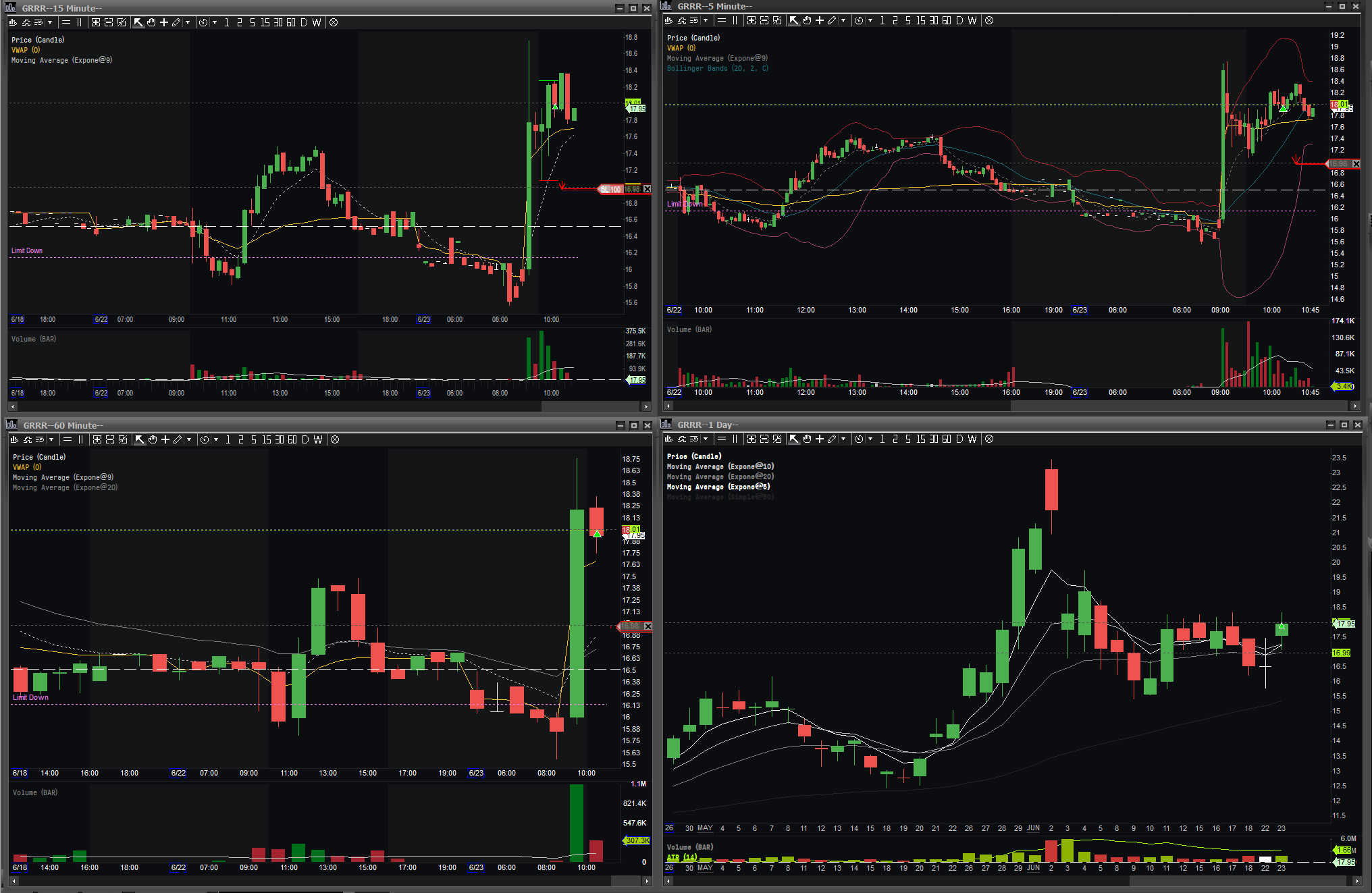Expand studies dropdown arrow in 60 Minute toolbar
The width and height of the screenshot is (1372, 893).
click(51, 439)
